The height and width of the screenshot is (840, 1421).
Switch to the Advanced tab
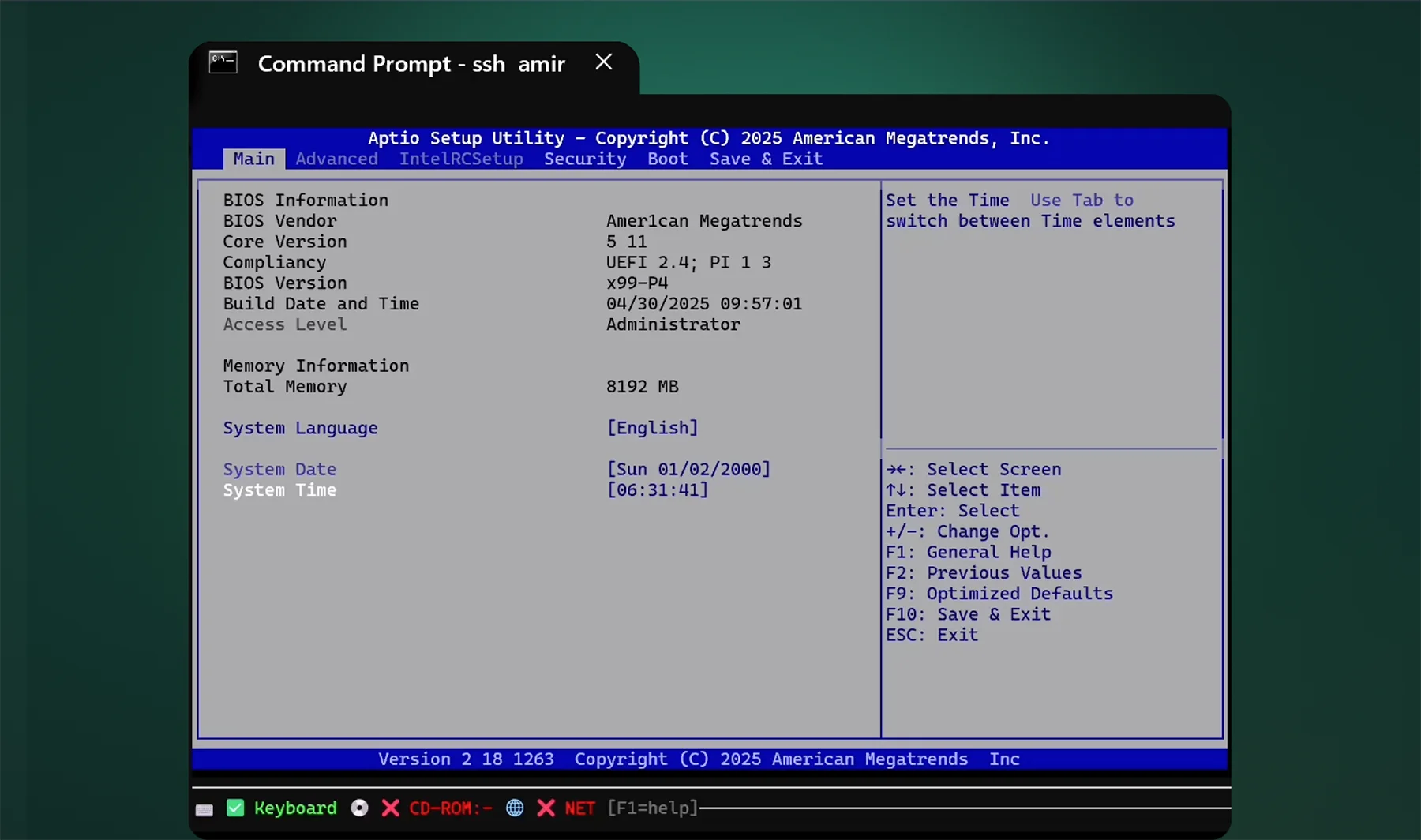pyautogui.click(x=337, y=159)
